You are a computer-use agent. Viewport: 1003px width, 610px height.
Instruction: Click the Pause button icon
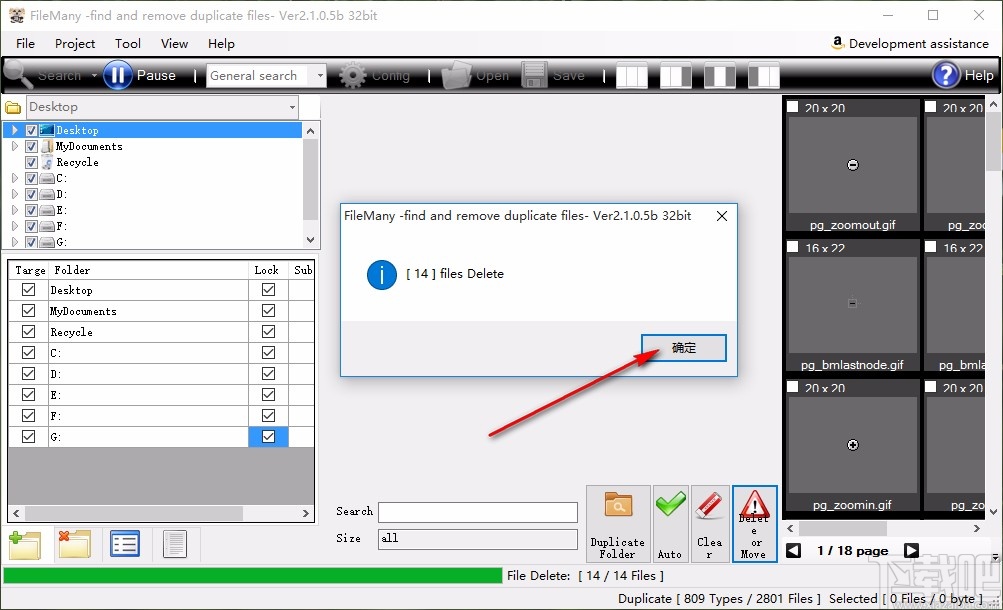point(118,75)
